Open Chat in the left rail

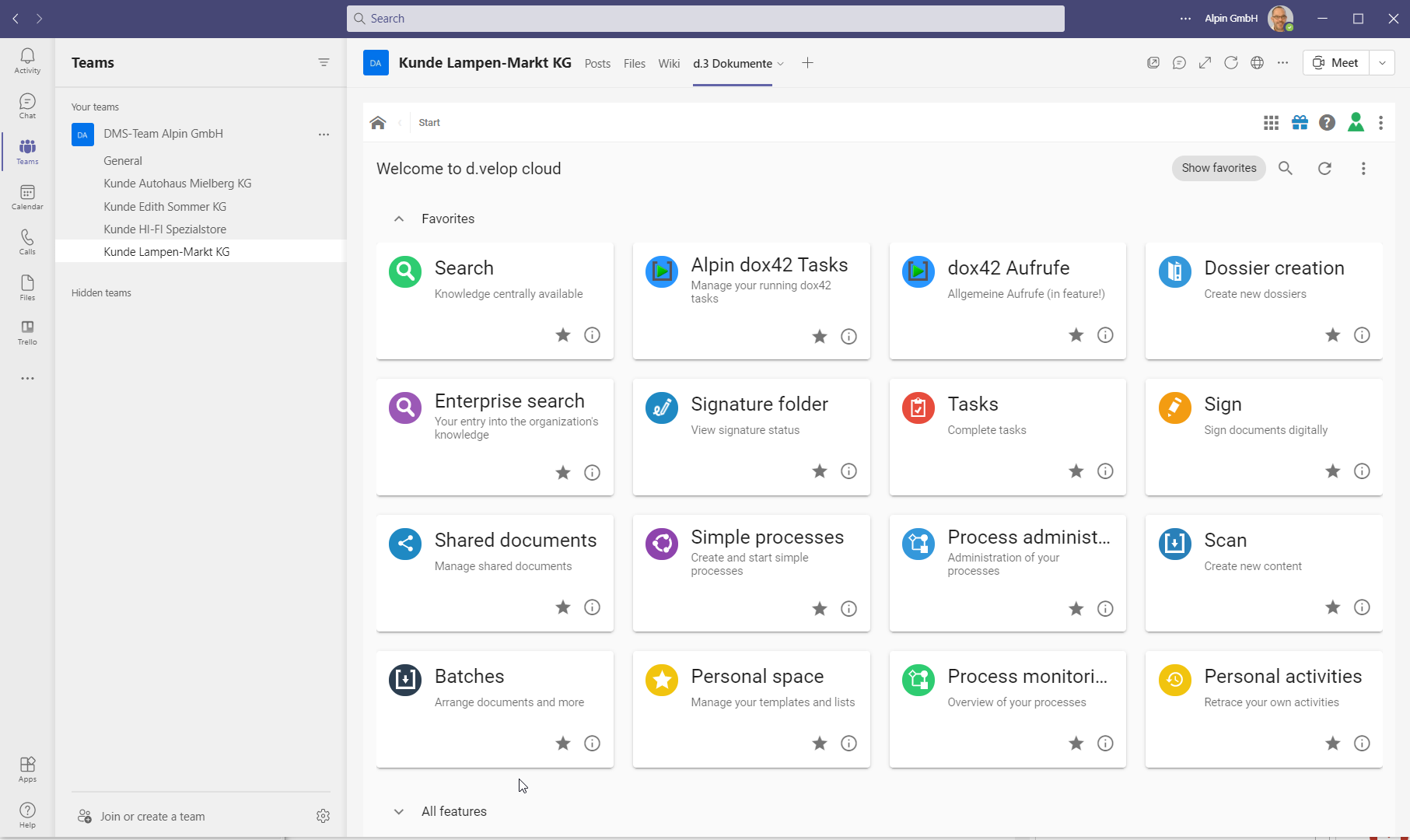[x=27, y=106]
